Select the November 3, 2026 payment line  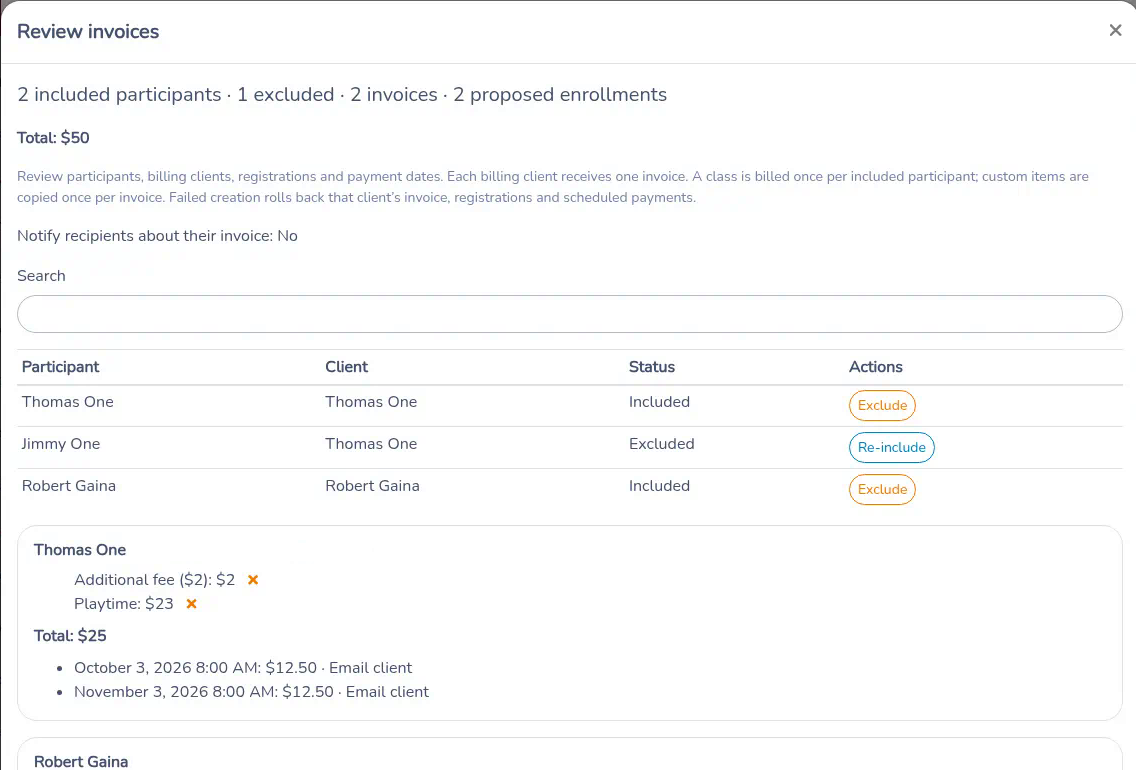tap(251, 692)
